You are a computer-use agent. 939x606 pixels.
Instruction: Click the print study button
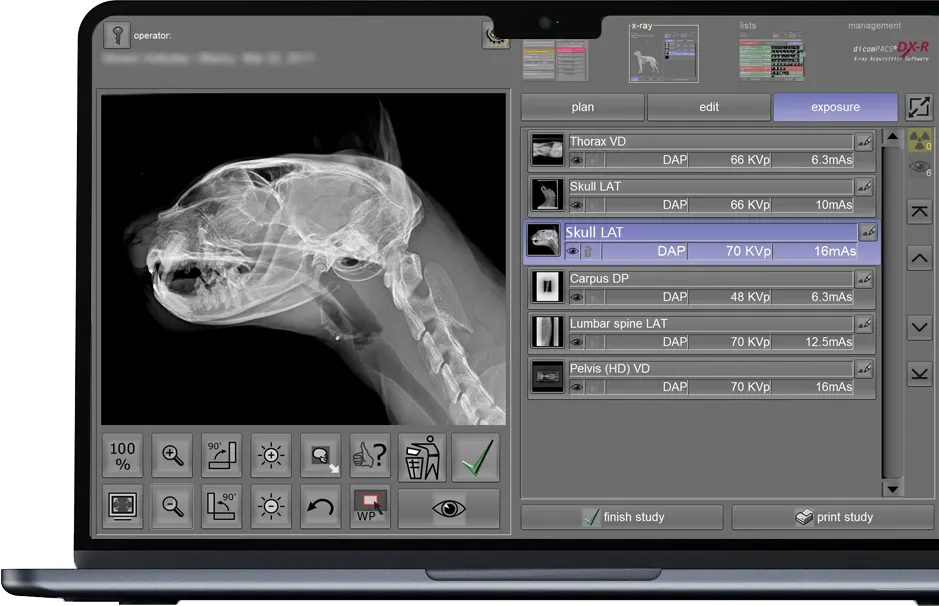832,517
